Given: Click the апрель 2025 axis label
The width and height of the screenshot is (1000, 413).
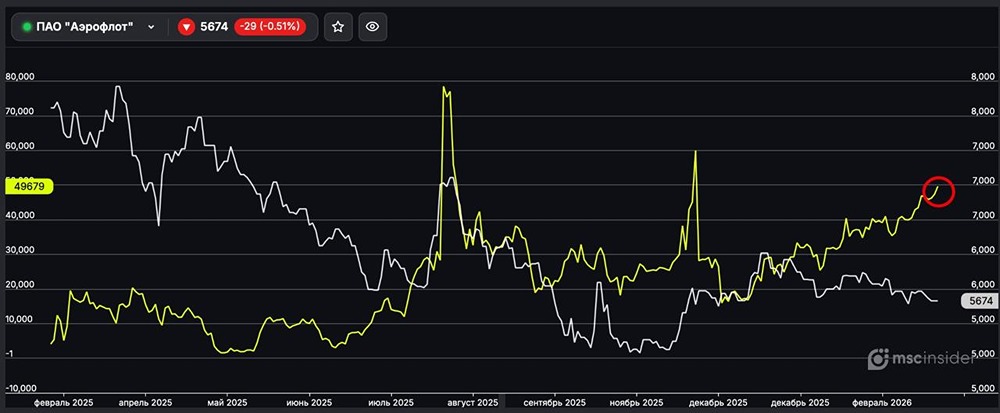Looking at the screenshot, I should [x=146, y=403].
